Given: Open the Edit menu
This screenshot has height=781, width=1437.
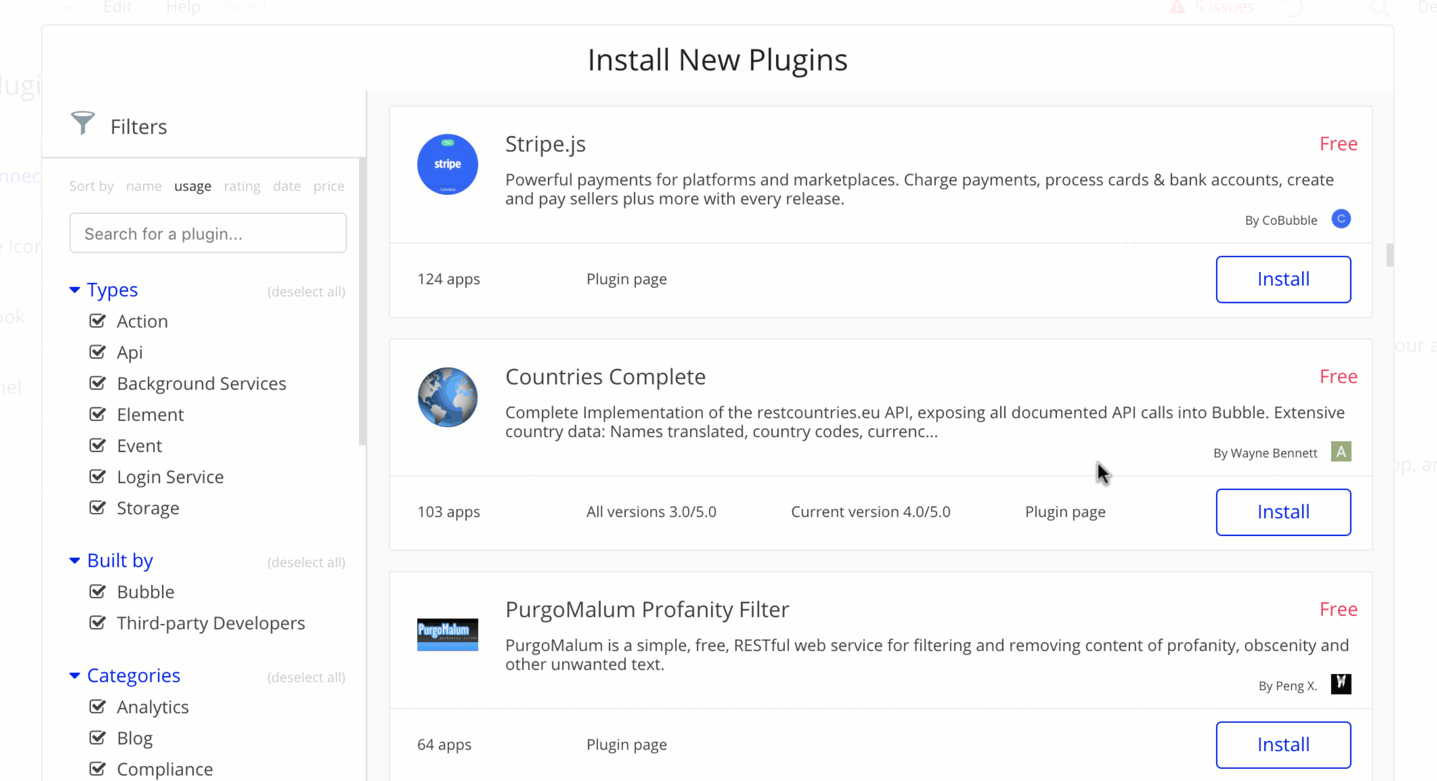Looking at the screenshot, I should (x=117, y=7).
